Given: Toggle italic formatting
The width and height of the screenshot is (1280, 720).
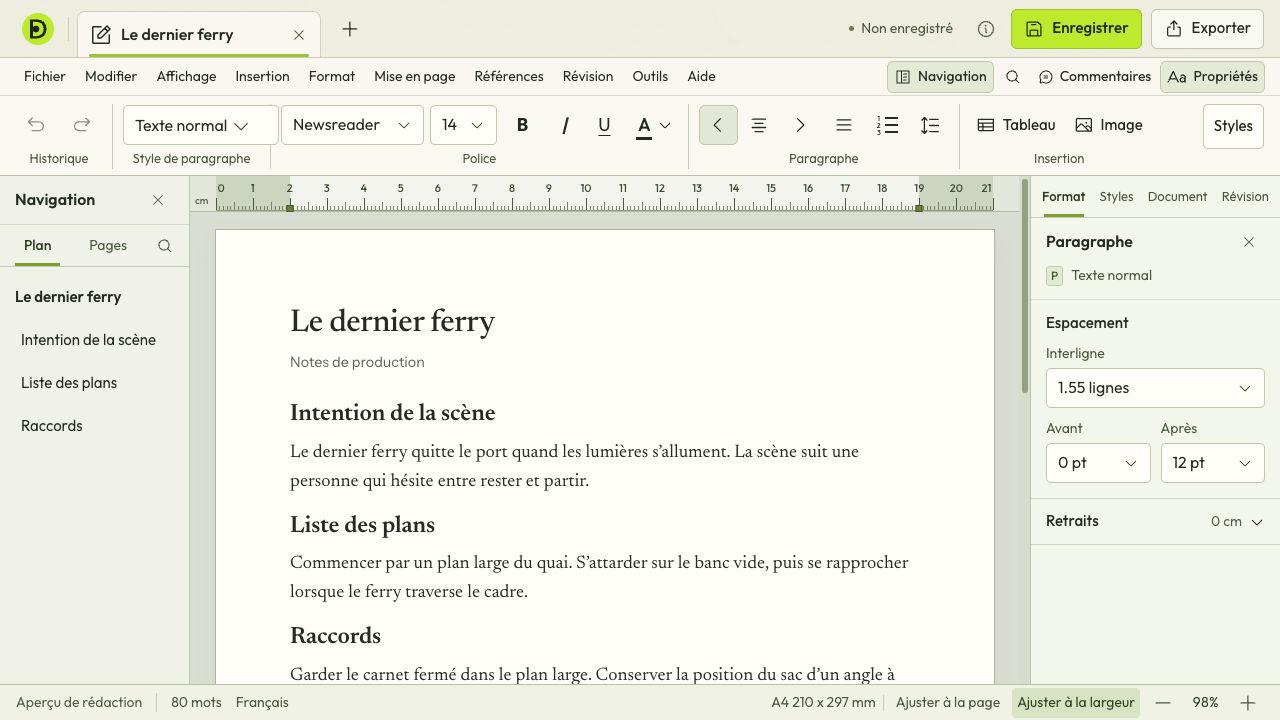Looking at the screenshot, I should pyautogui.click(x=564, y=125).
